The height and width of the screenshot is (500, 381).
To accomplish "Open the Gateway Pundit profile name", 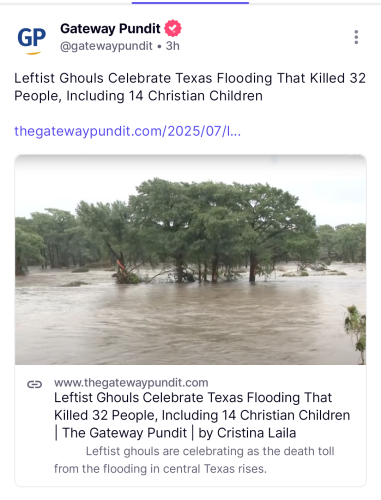I will (x=110, y=29).
